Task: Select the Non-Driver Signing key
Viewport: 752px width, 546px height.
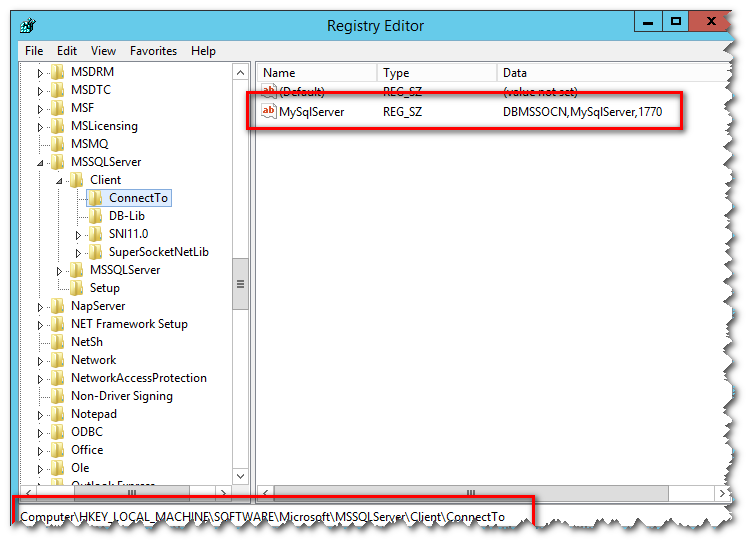Action: (122, 396)
